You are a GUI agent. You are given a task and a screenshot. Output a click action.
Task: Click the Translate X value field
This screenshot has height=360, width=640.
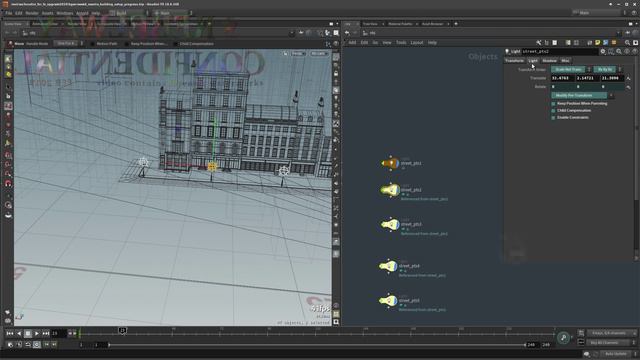[562, 78]
